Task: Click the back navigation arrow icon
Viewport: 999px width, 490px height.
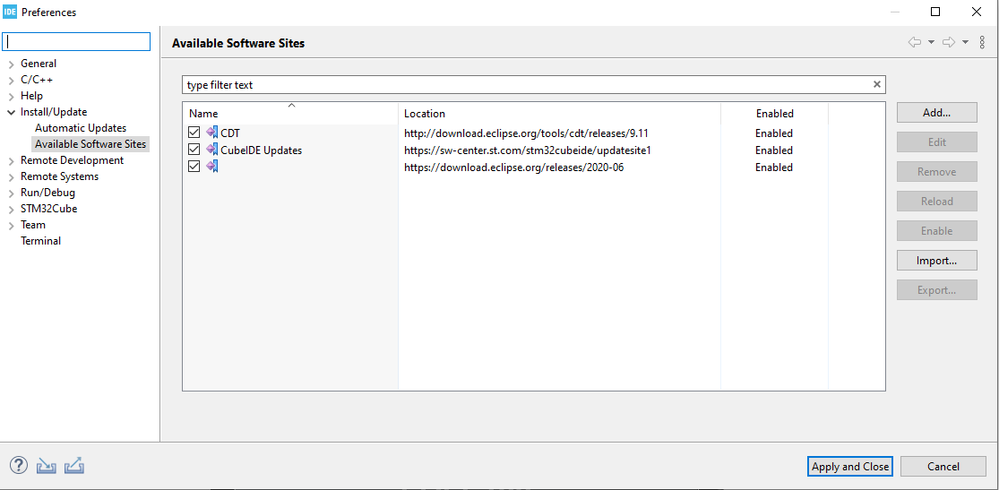Action: [915, 42]
